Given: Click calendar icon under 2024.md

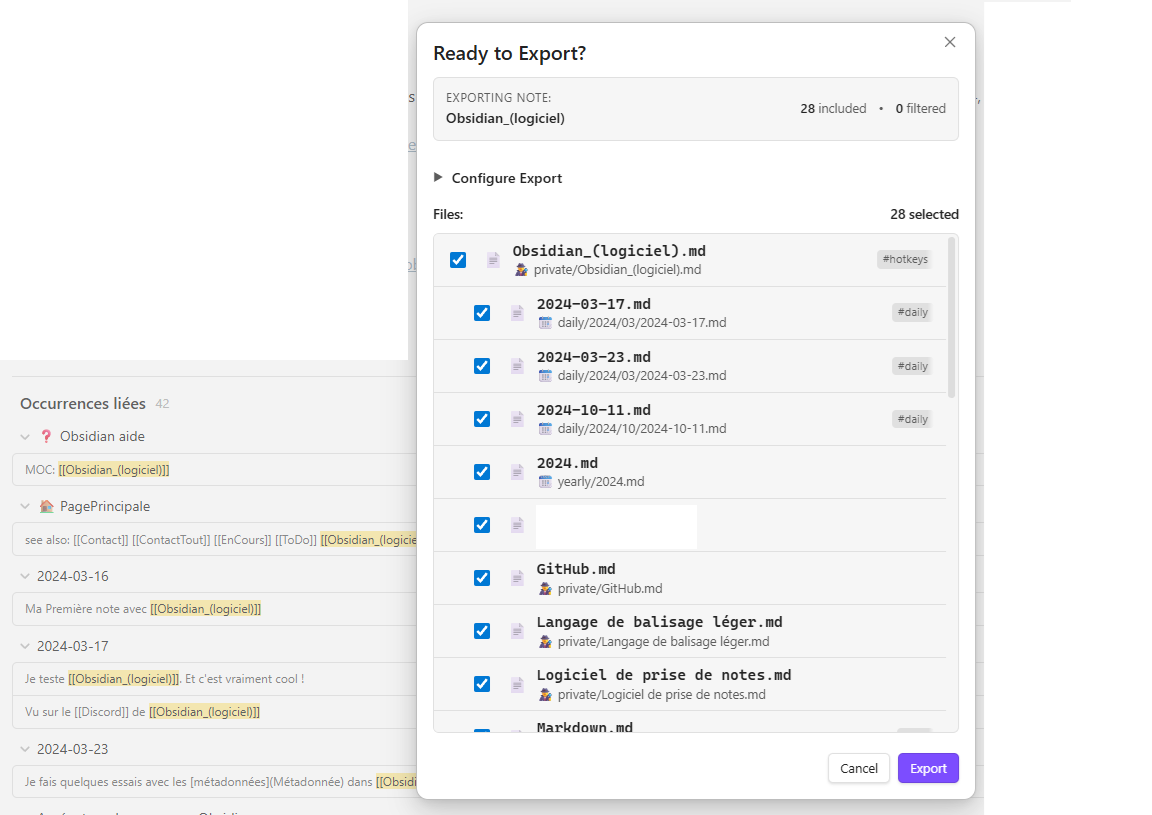Looking at the screenshot, I should tap(545, 482).
